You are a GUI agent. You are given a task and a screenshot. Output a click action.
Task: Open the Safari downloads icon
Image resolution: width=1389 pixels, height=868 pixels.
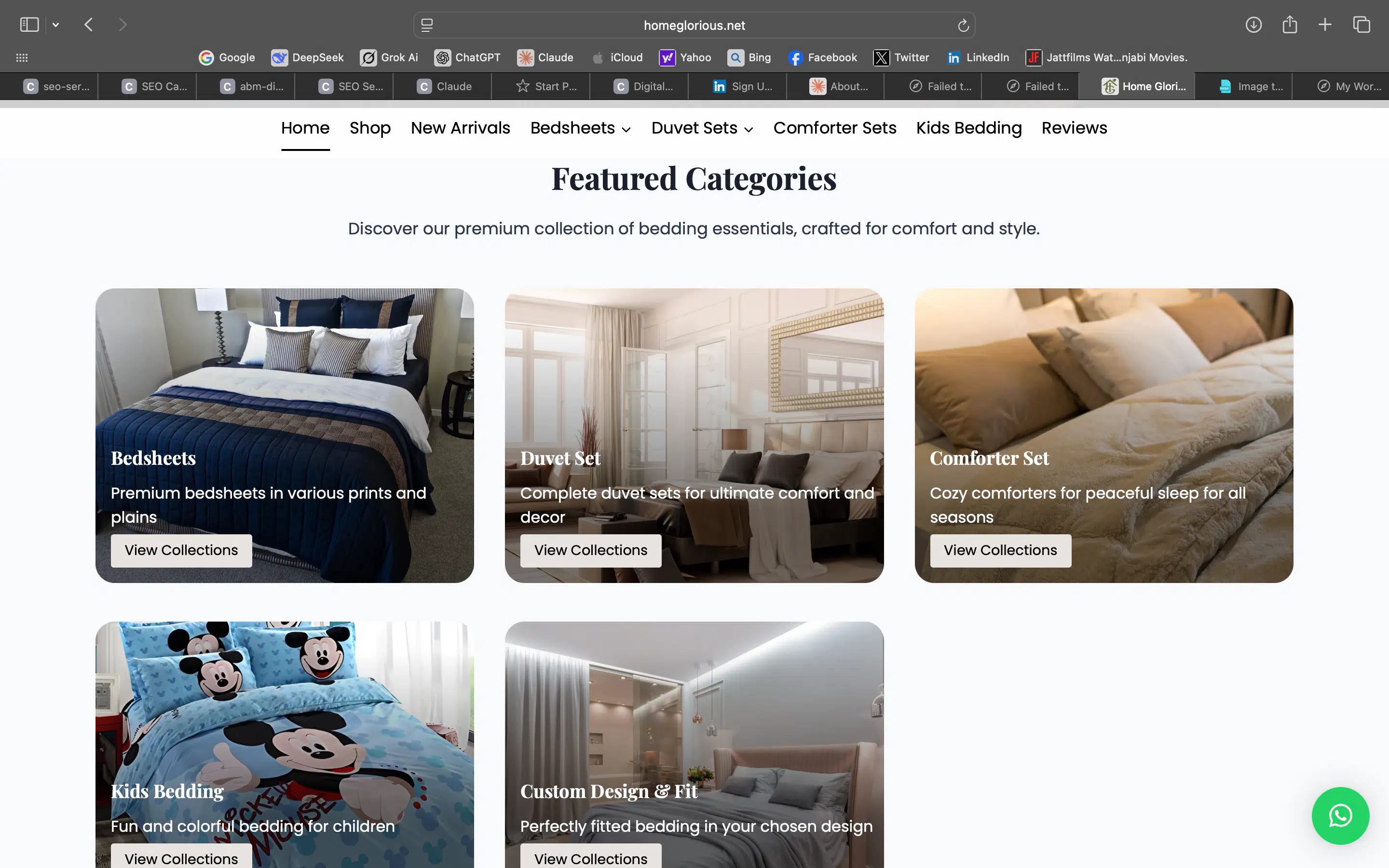[1253, 25]
